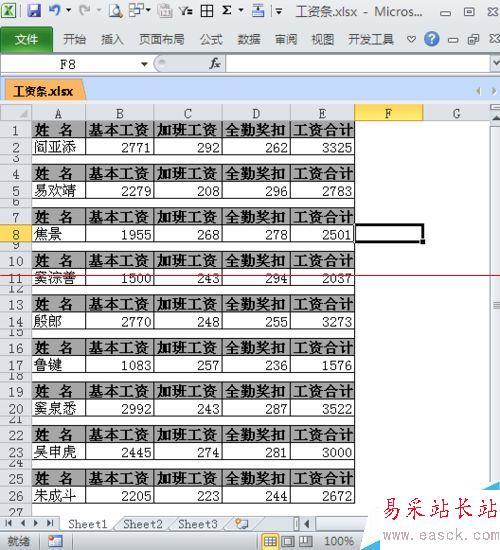Select column A header
This screenshot has height=550, width=500.
tap(58, 113)
